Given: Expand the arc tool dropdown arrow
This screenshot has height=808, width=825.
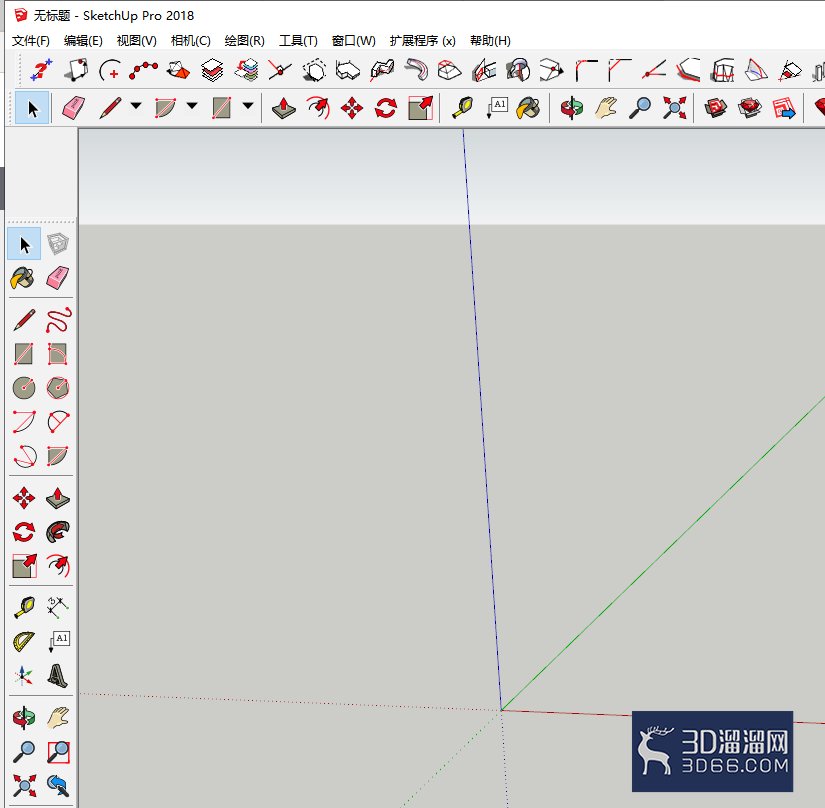Looking at the screenshot, I should pyautogui.click(x=192, y=106).
